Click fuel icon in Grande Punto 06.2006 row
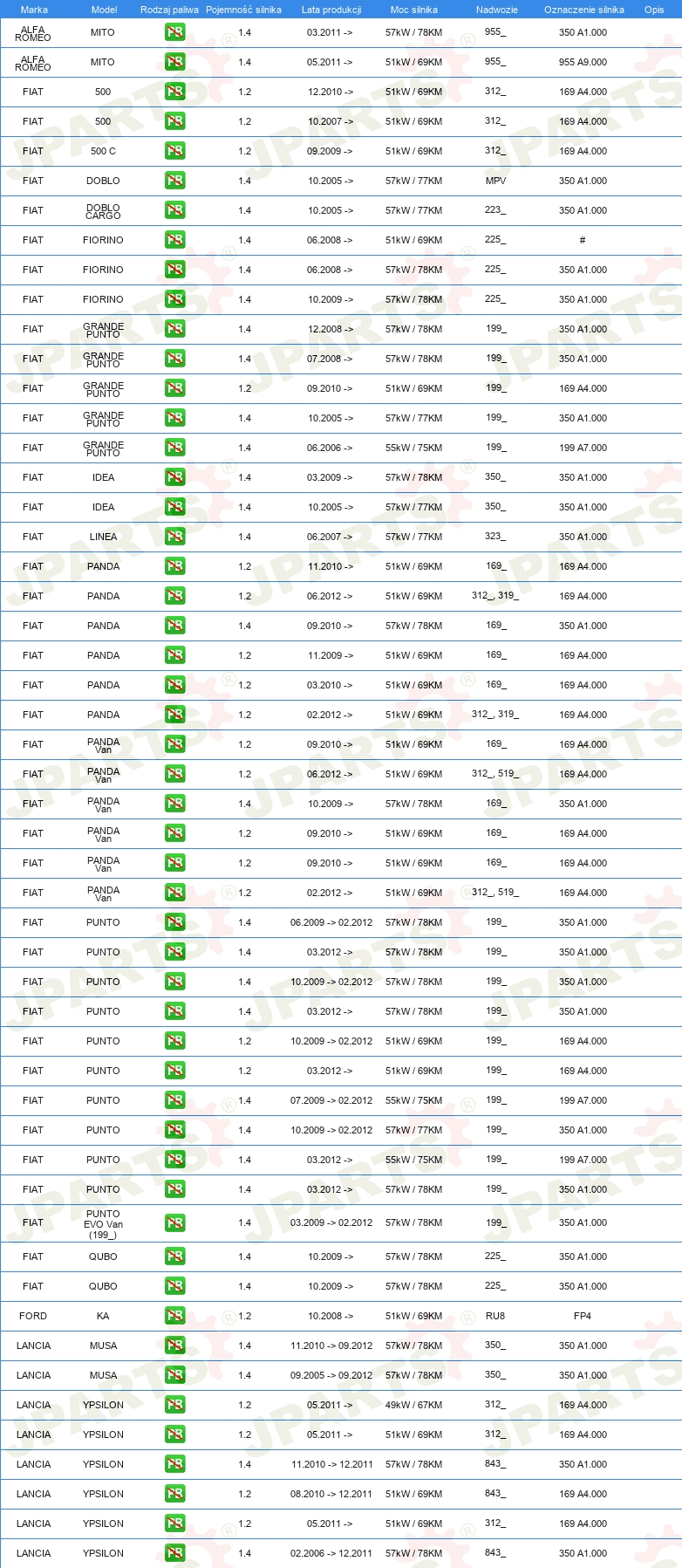The image size is (682, 1568). coord(174,448)
